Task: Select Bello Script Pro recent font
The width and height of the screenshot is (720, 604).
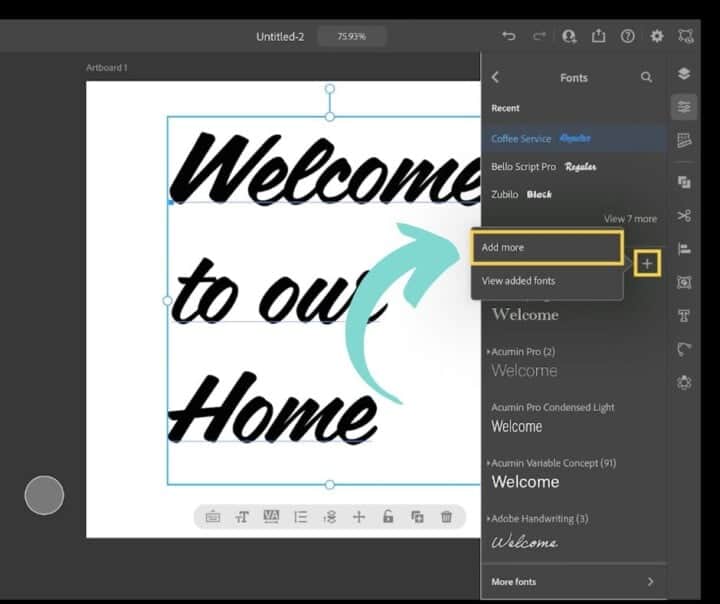Action: pos(523,167)
